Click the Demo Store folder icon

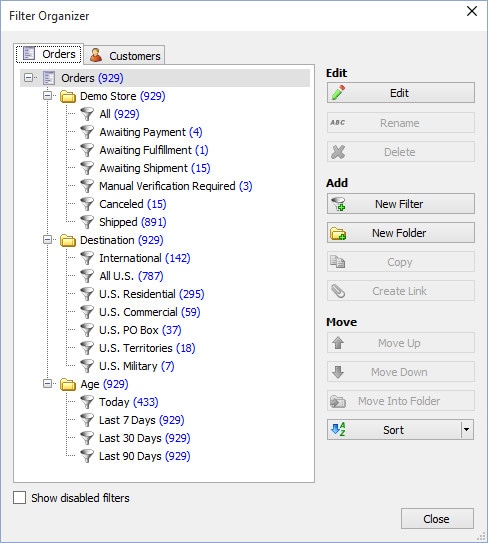[68, 96]
